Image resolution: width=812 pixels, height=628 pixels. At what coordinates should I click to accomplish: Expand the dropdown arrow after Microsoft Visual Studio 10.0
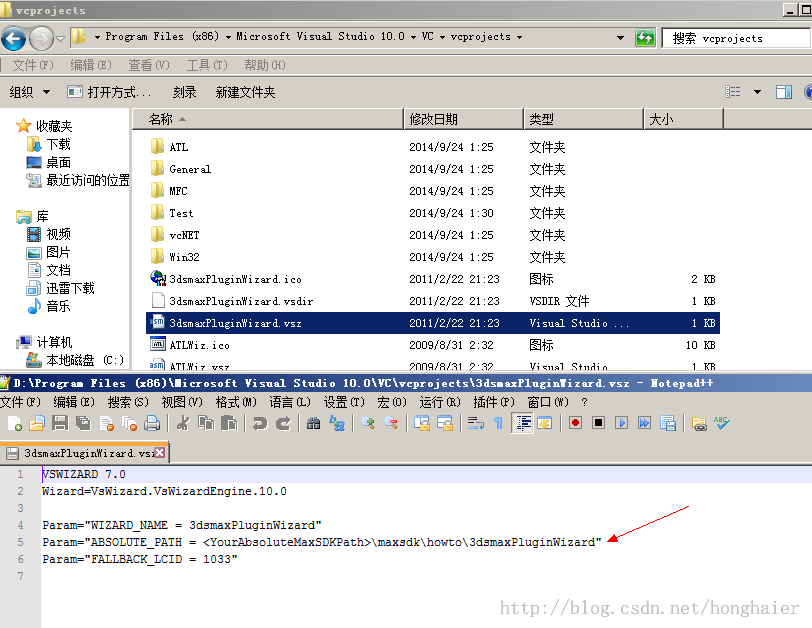pos(413,37)
